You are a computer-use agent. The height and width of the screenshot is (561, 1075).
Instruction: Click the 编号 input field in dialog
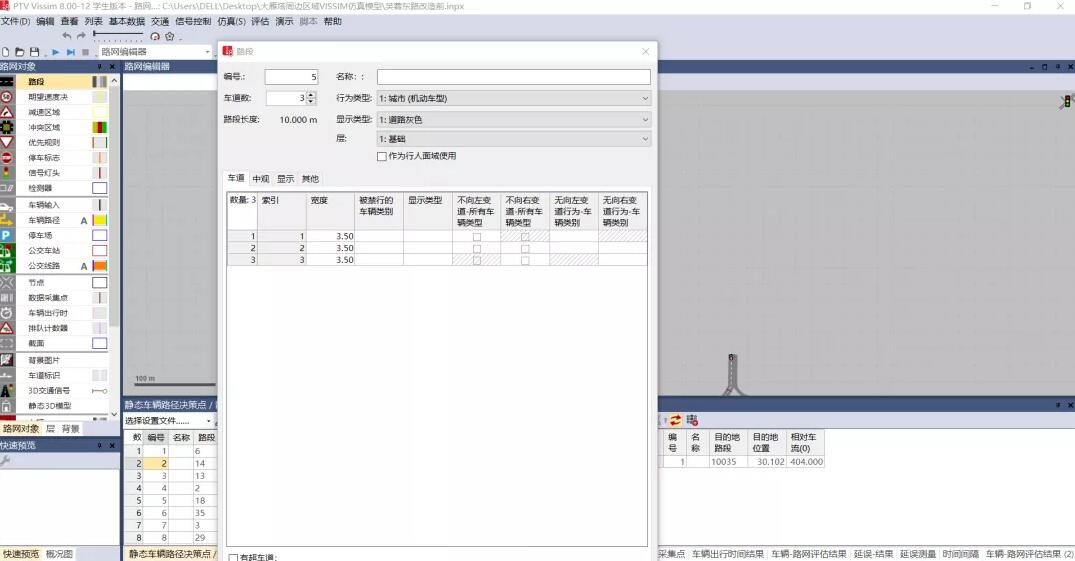tap(291, 77)
